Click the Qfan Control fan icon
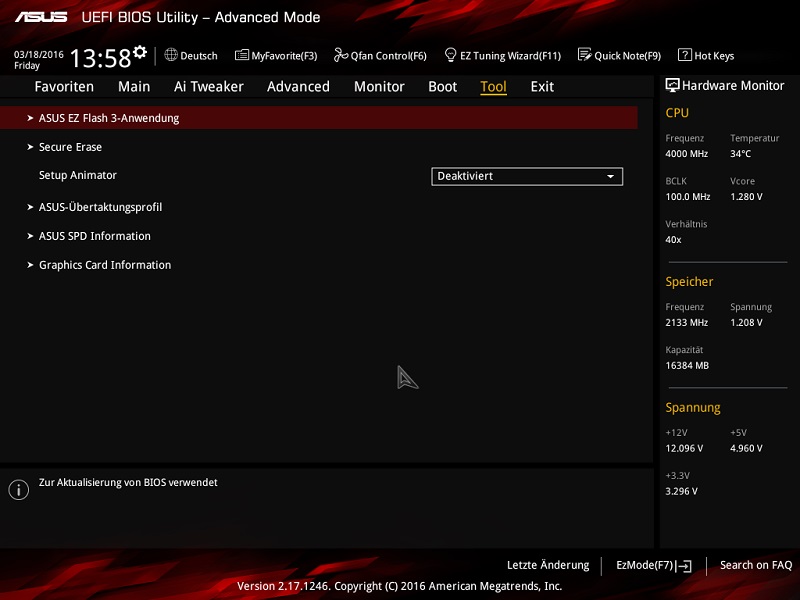The width and height of the screenshot is (800, 600). pos(341,55)
